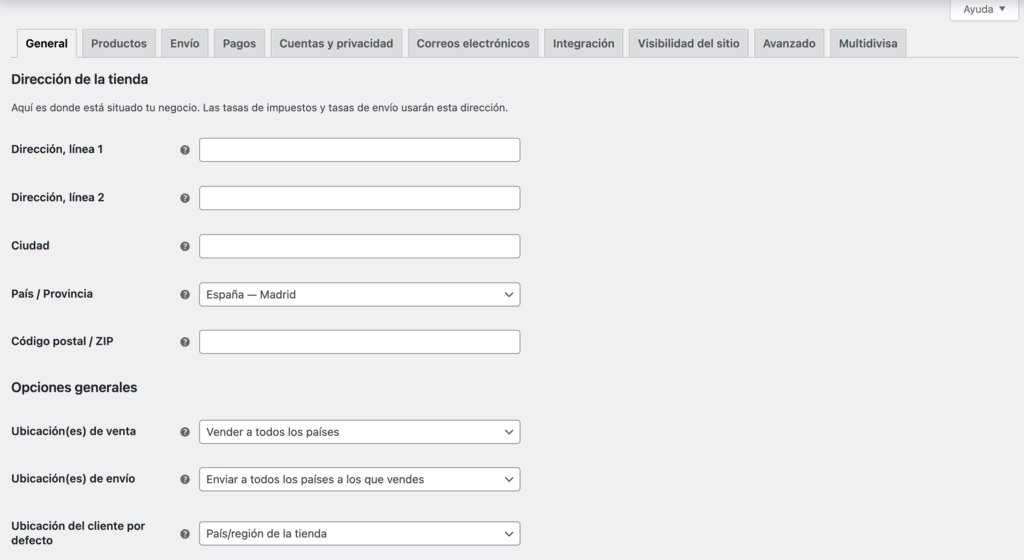
Task: Click help icon for Ubicación(es) de venta
Action: (185, 432)
